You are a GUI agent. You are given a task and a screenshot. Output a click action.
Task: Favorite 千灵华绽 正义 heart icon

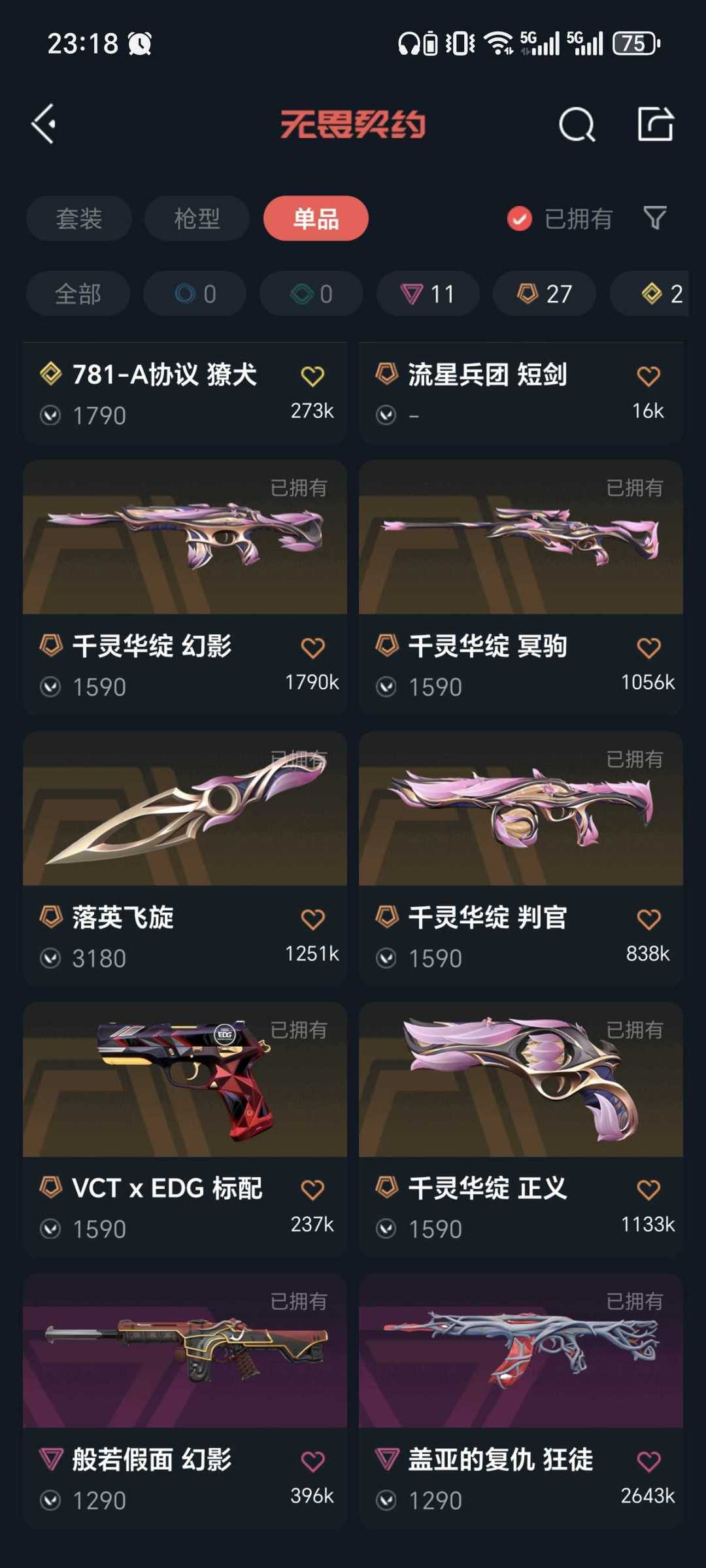[x=648, y=1189]
